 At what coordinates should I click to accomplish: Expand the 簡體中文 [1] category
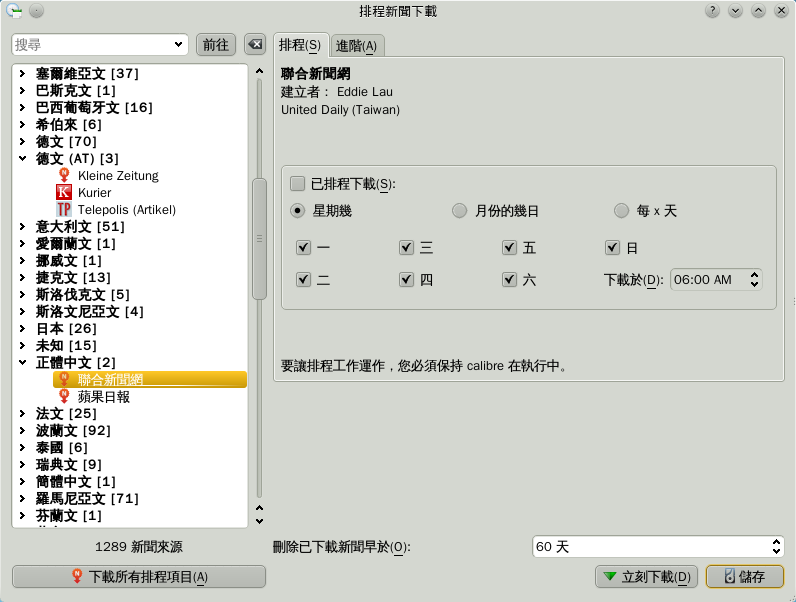(22, 481)
